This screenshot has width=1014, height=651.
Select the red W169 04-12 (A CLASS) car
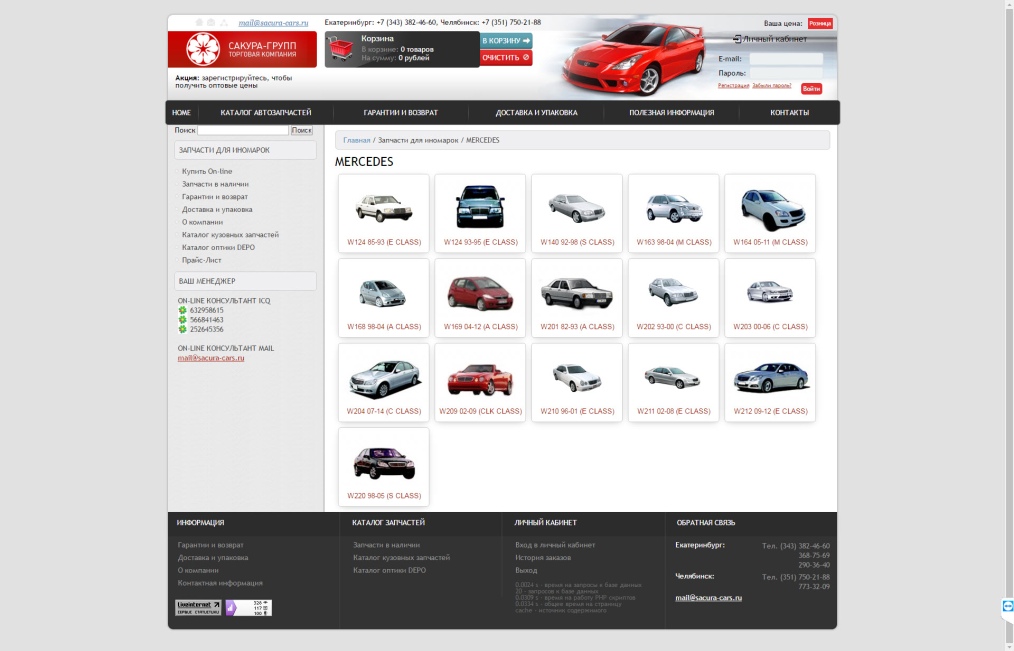click(x=480, y=293)
